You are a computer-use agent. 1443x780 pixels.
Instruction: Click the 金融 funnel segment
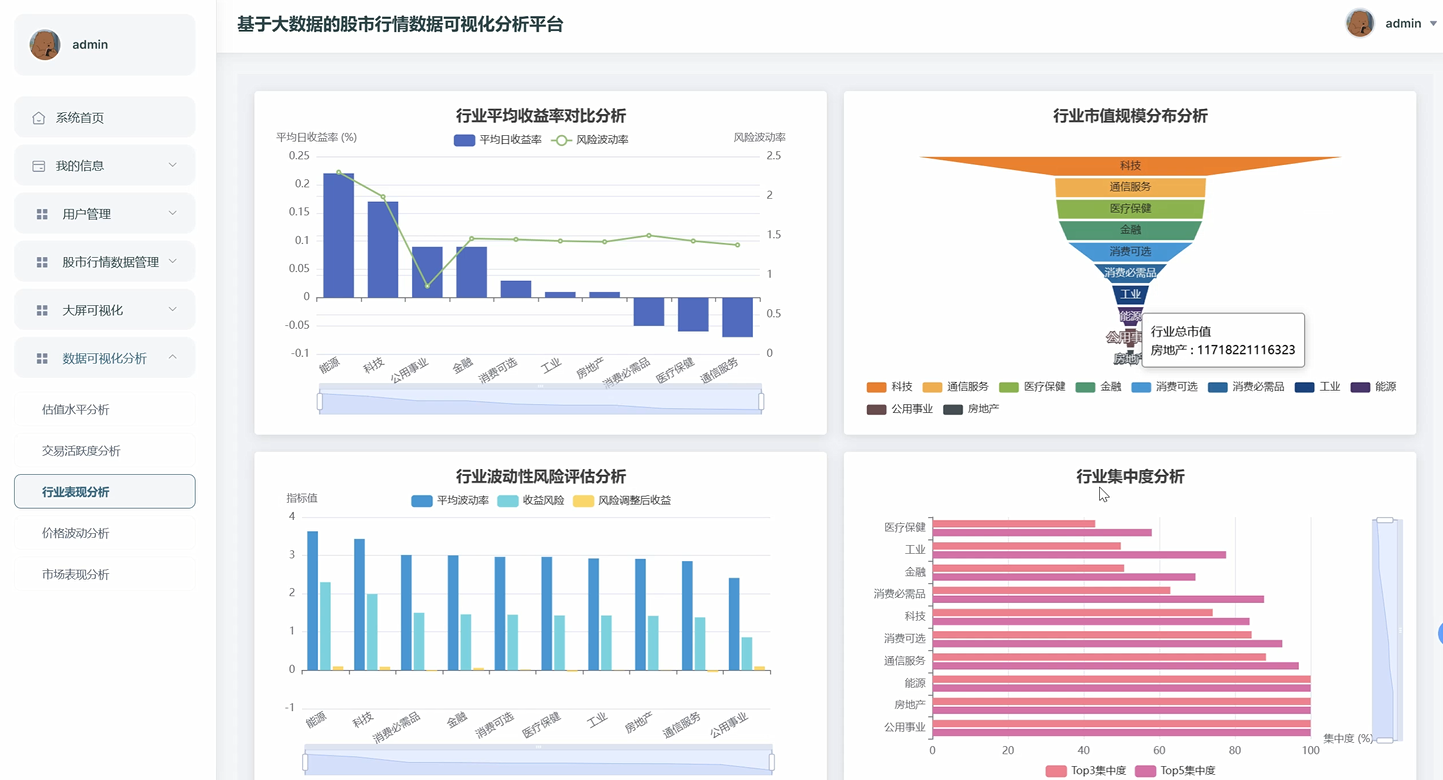pyautogui.click(x=1130, y=230)
